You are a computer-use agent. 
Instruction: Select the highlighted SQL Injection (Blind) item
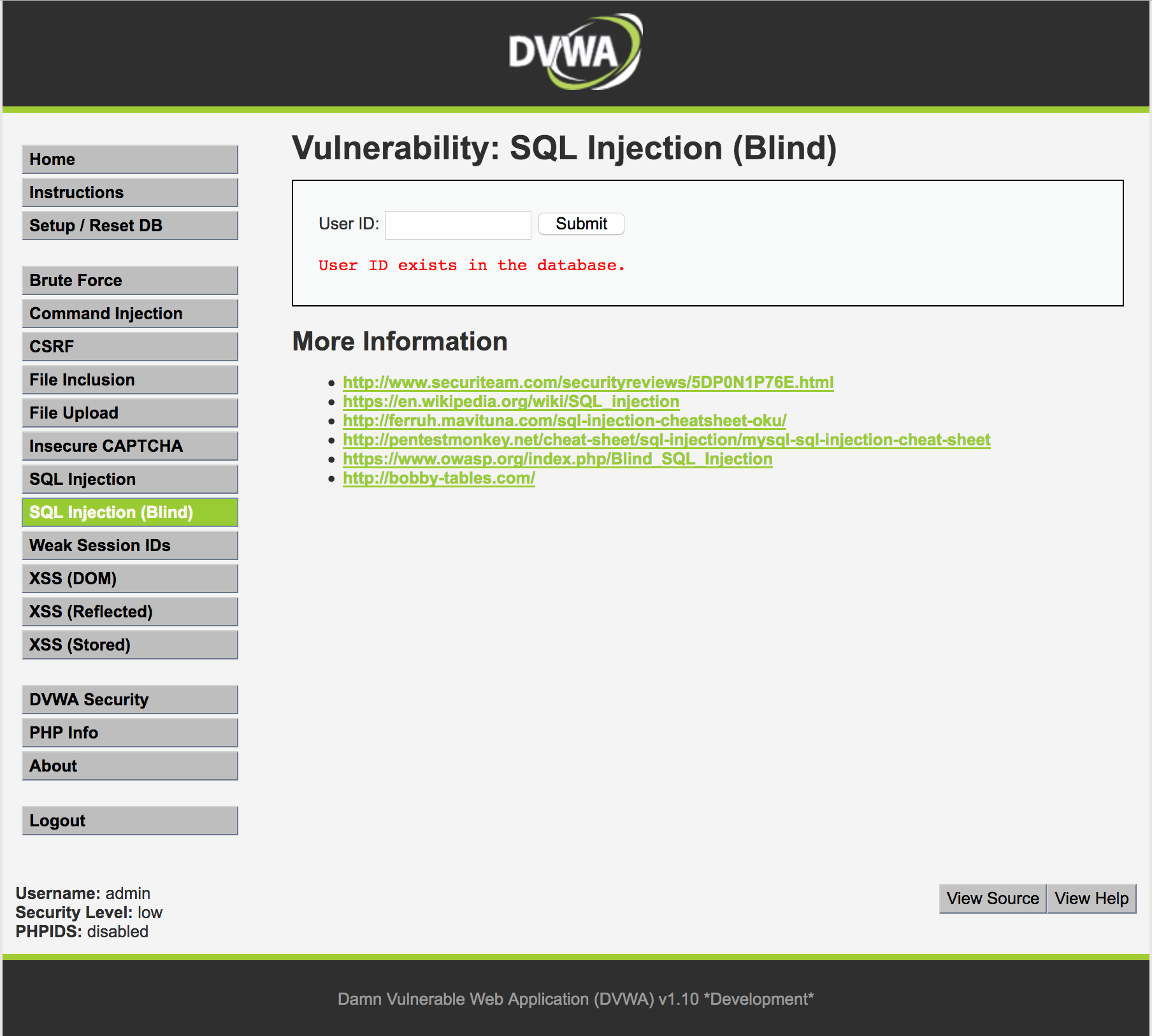click(x=130, y=512)
